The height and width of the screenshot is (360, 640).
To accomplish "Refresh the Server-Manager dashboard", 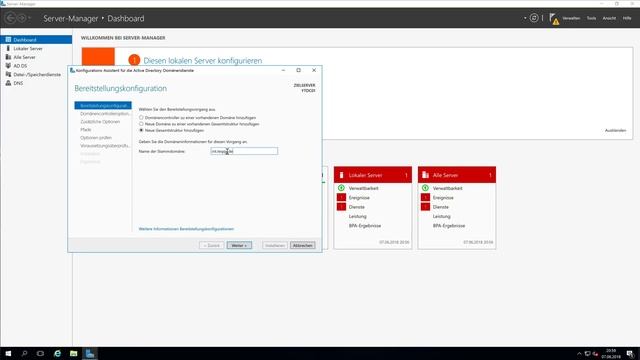I will pos(534,18).
